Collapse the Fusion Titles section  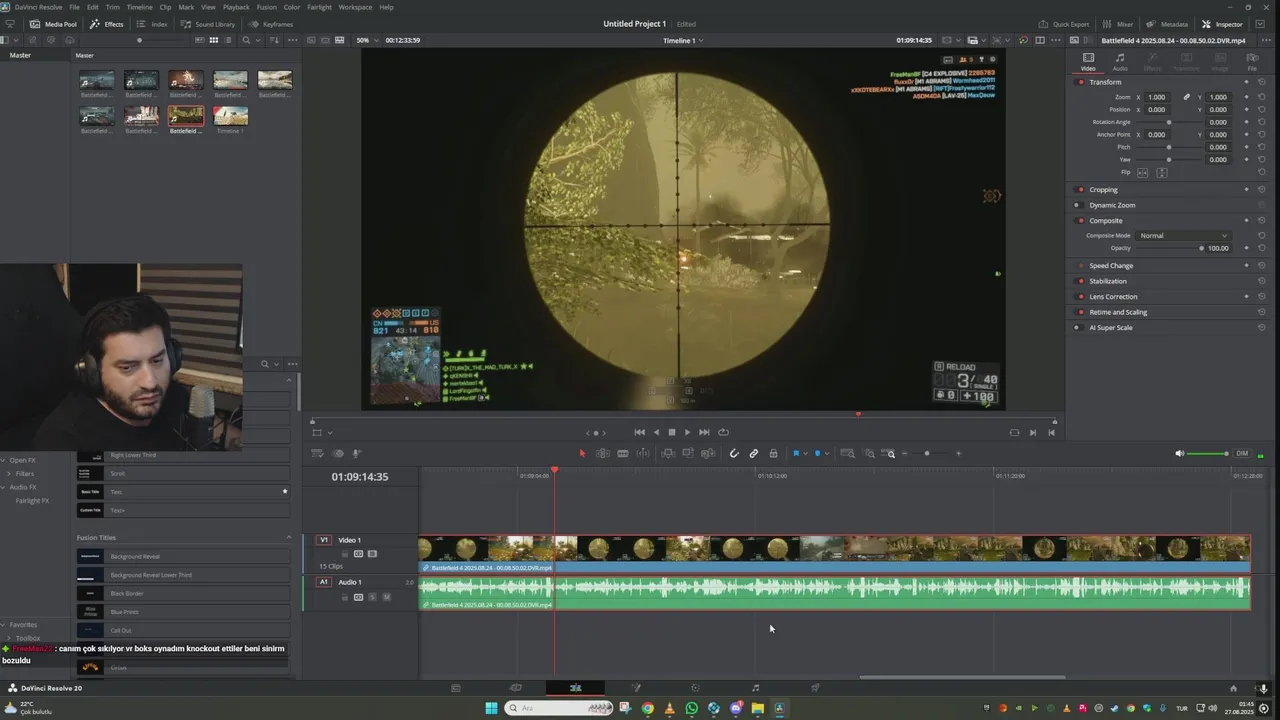pos(289,538)
